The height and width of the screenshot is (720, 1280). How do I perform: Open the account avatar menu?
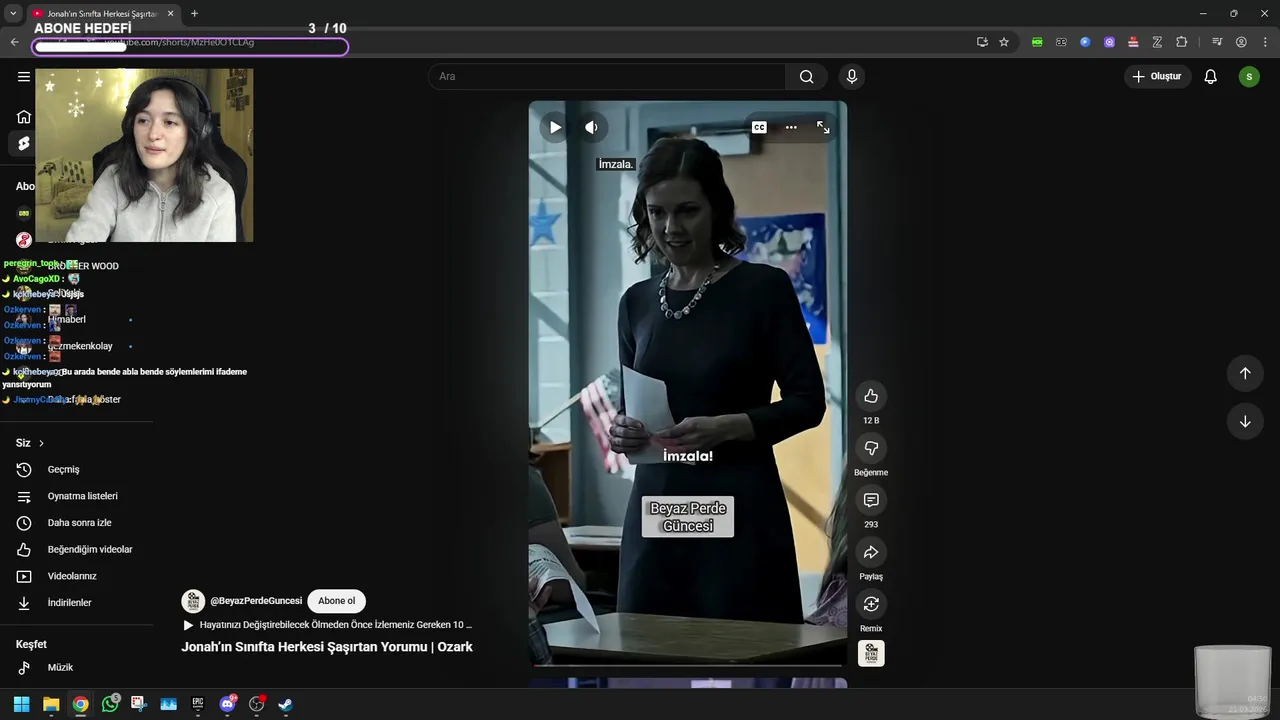pyautogui.click(x=1249, y=76)
